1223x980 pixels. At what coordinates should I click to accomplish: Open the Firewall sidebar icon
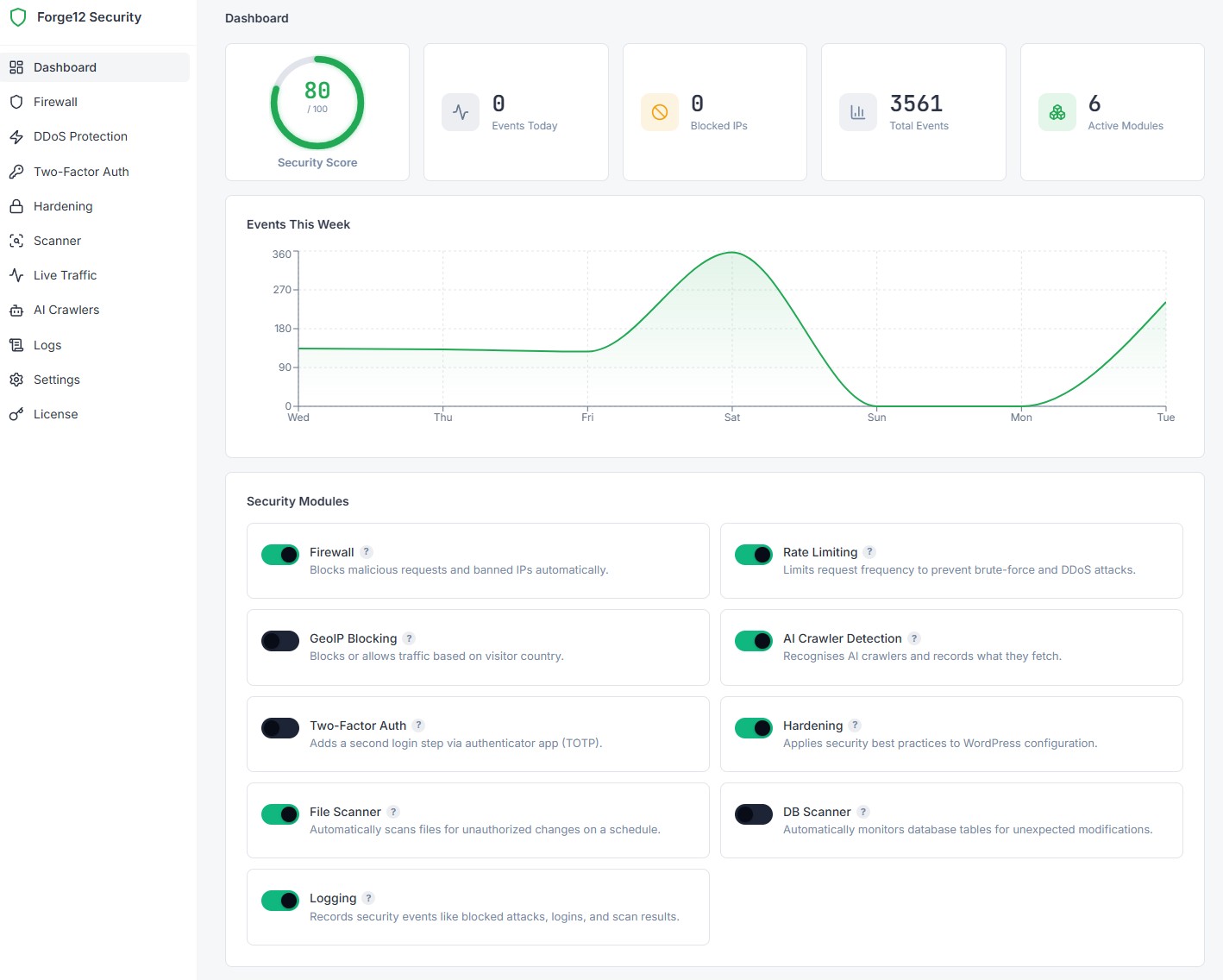[16, 102]
